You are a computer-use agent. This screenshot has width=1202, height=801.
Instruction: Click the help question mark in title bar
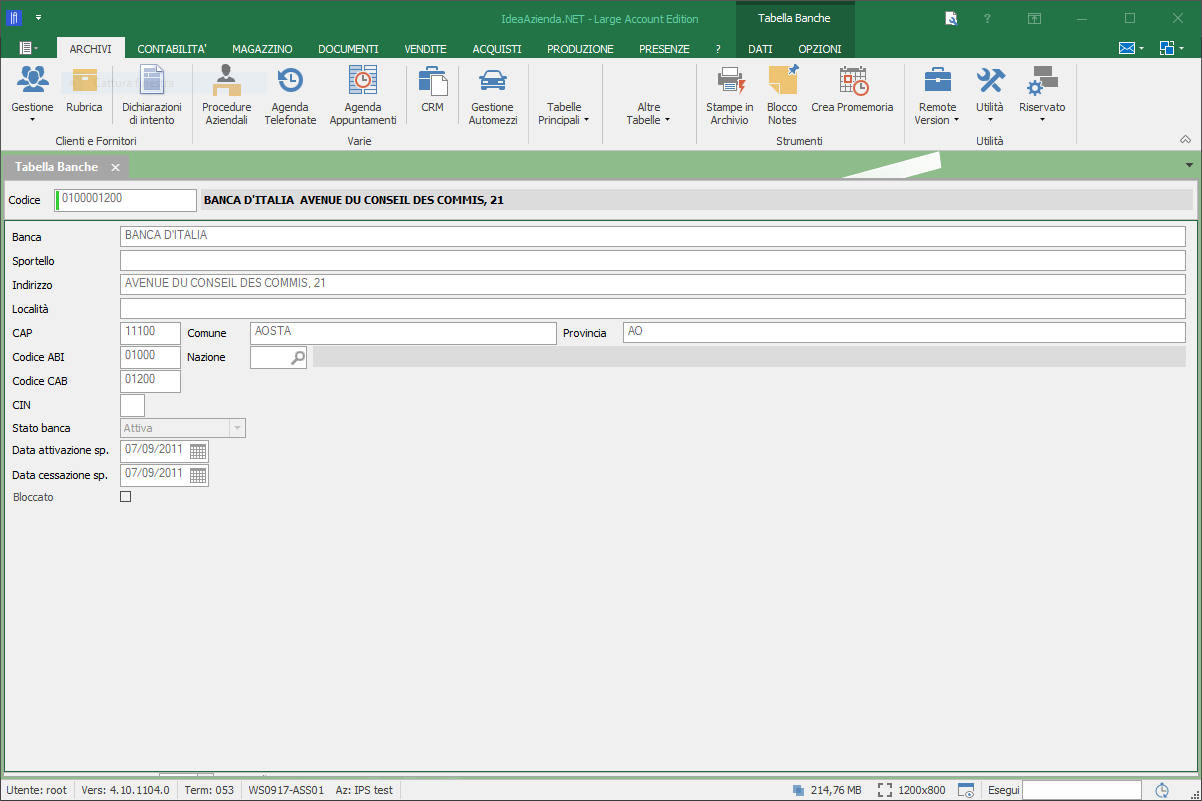[x=987, y=18]
